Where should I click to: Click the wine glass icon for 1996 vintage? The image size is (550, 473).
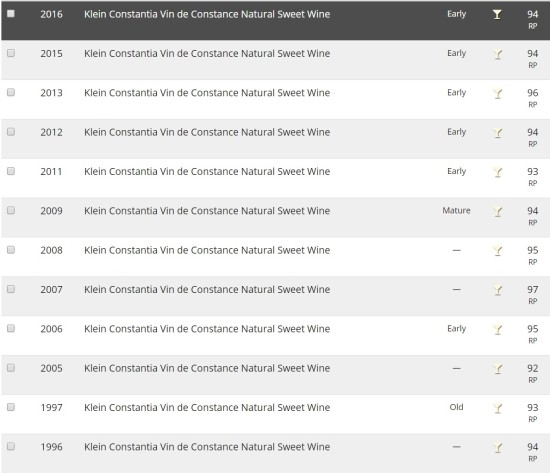(497, 447)
